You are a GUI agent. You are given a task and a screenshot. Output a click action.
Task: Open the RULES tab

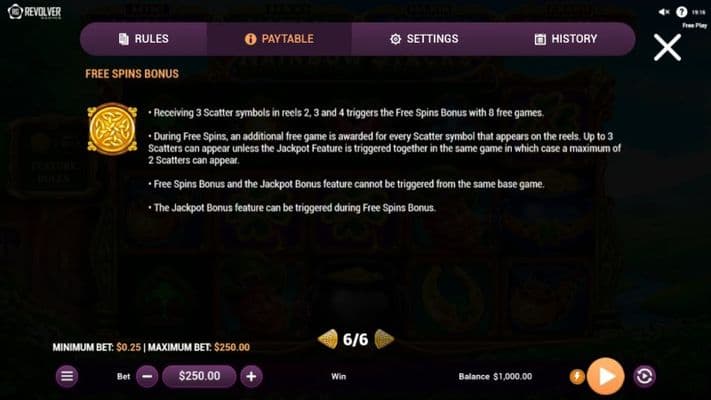point(144,39)
